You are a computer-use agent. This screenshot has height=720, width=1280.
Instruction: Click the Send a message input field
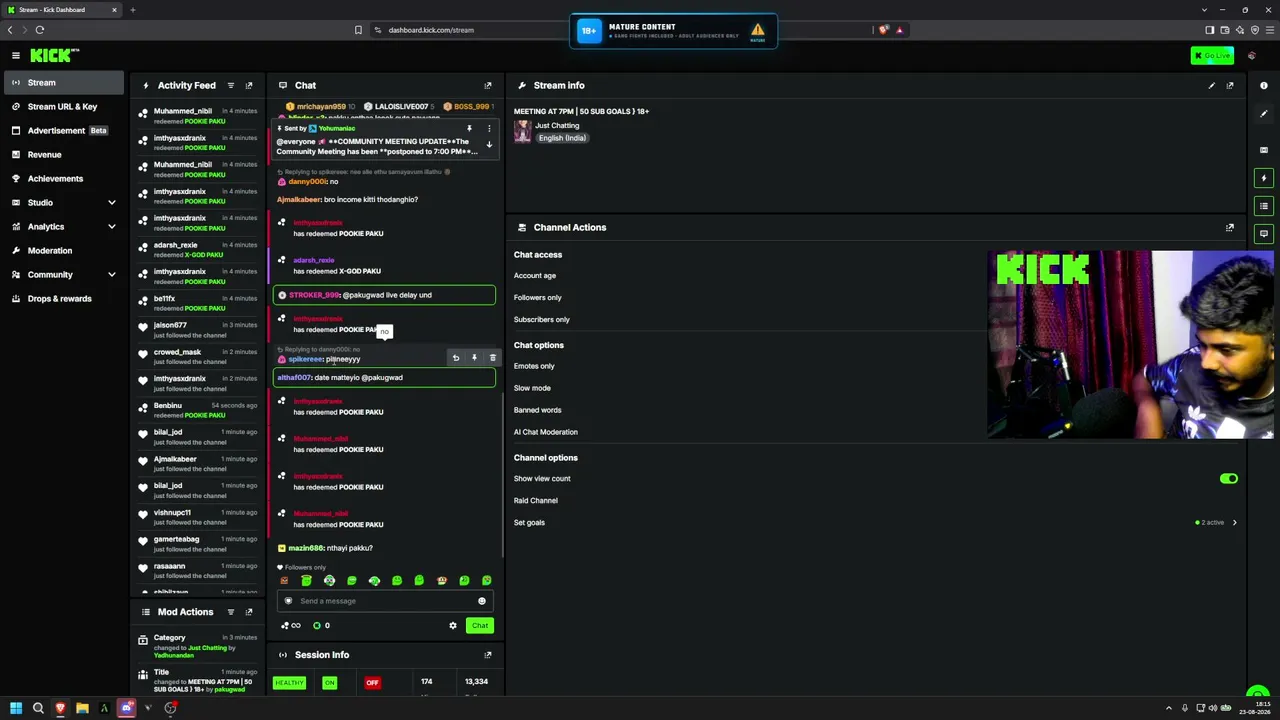[x=384, y=601]
